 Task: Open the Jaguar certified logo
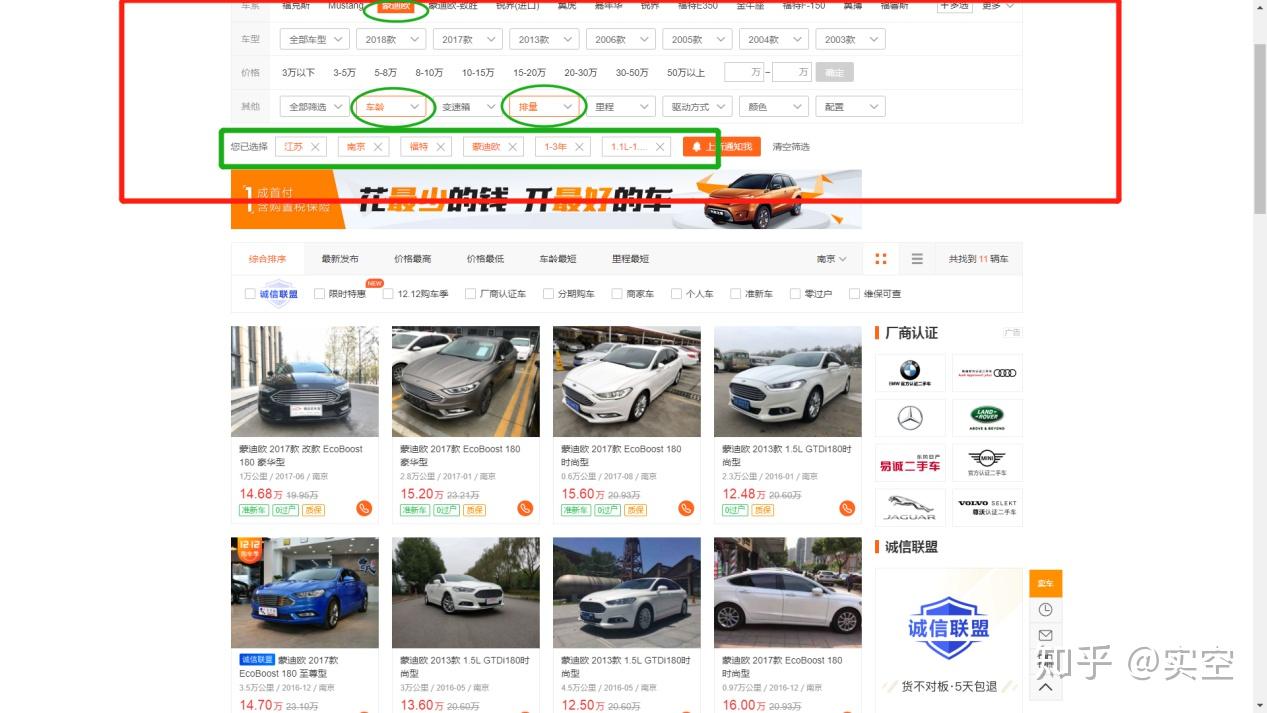(x=910, y=508)
